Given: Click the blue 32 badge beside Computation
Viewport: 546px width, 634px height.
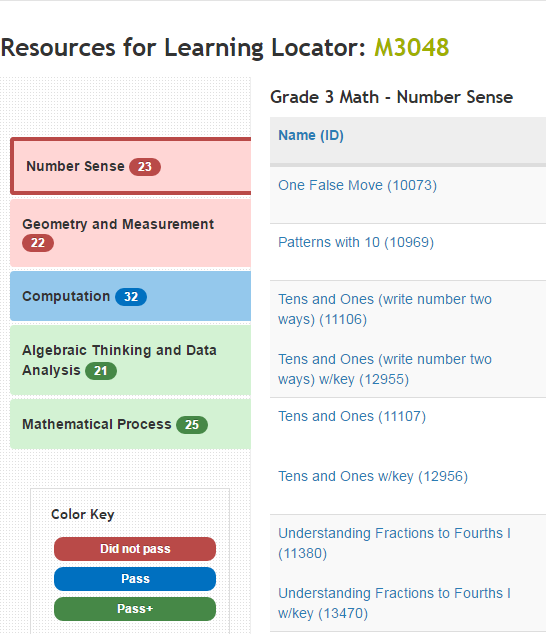Looking at the screenshot, I should [x=131, y=297].
